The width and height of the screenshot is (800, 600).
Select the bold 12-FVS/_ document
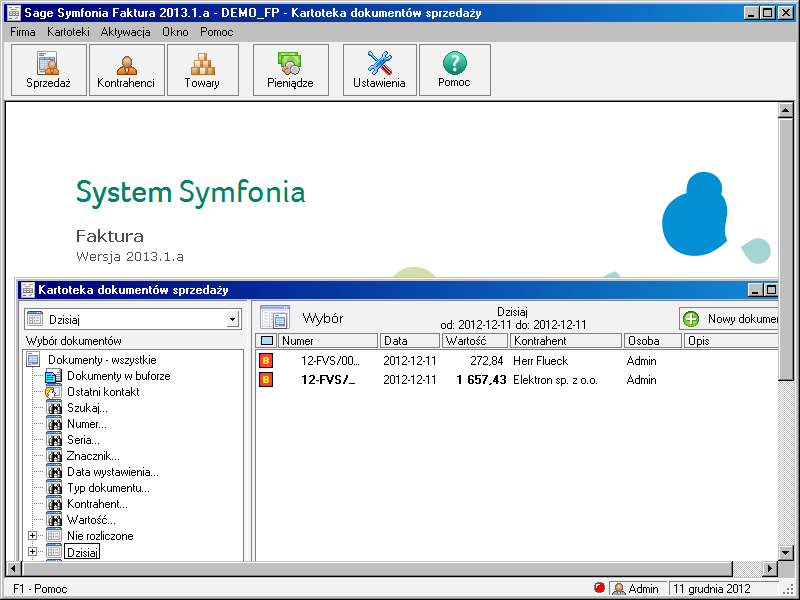click(x=328, y=380)
